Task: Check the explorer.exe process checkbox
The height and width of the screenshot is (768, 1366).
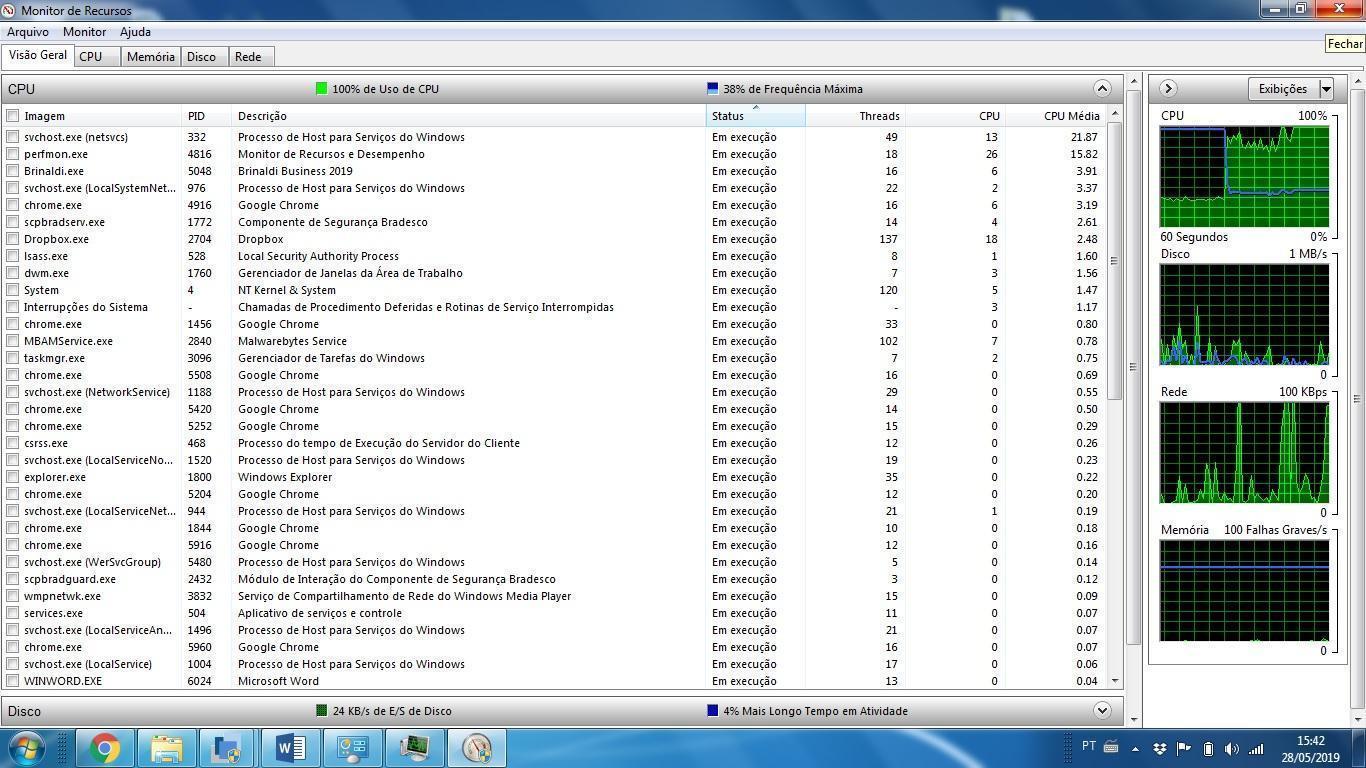Action: point(12,477)
